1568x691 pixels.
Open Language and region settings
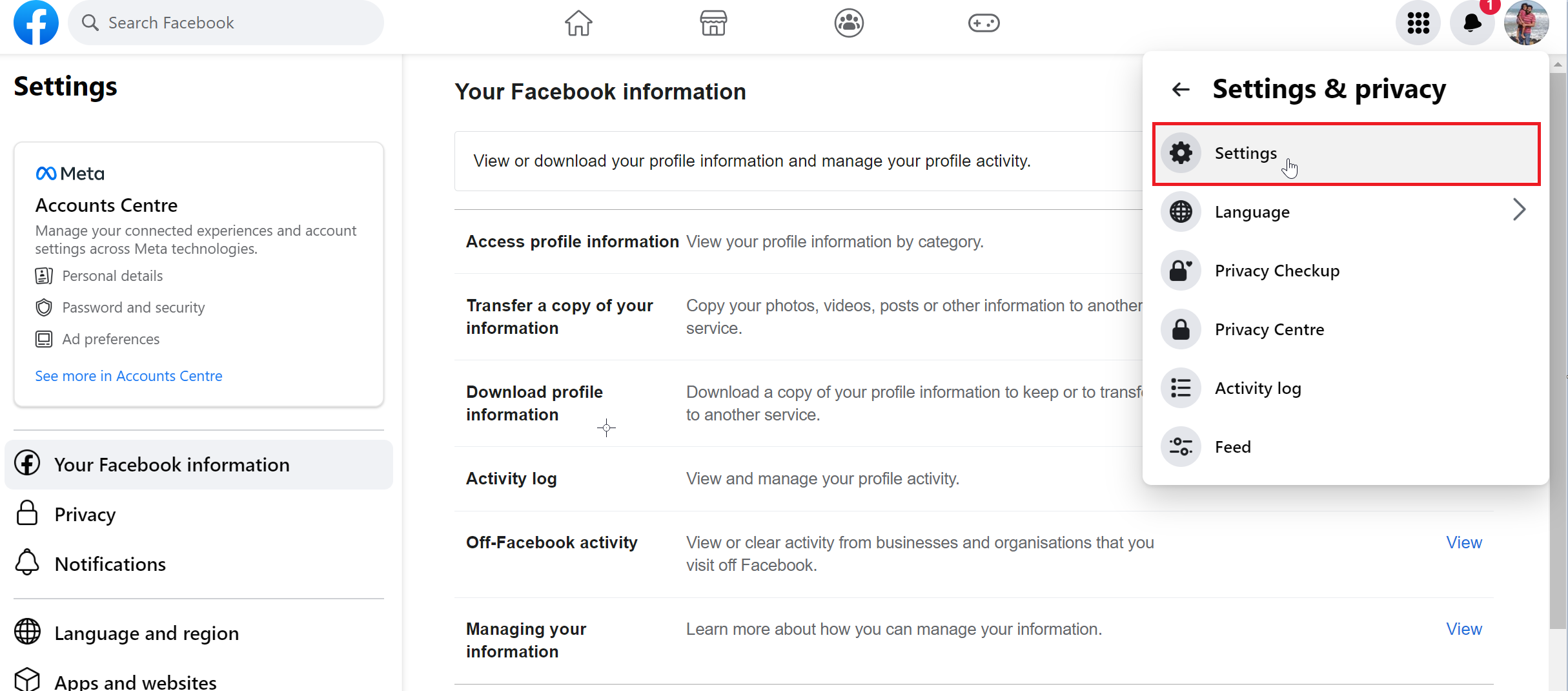[147, 633]
